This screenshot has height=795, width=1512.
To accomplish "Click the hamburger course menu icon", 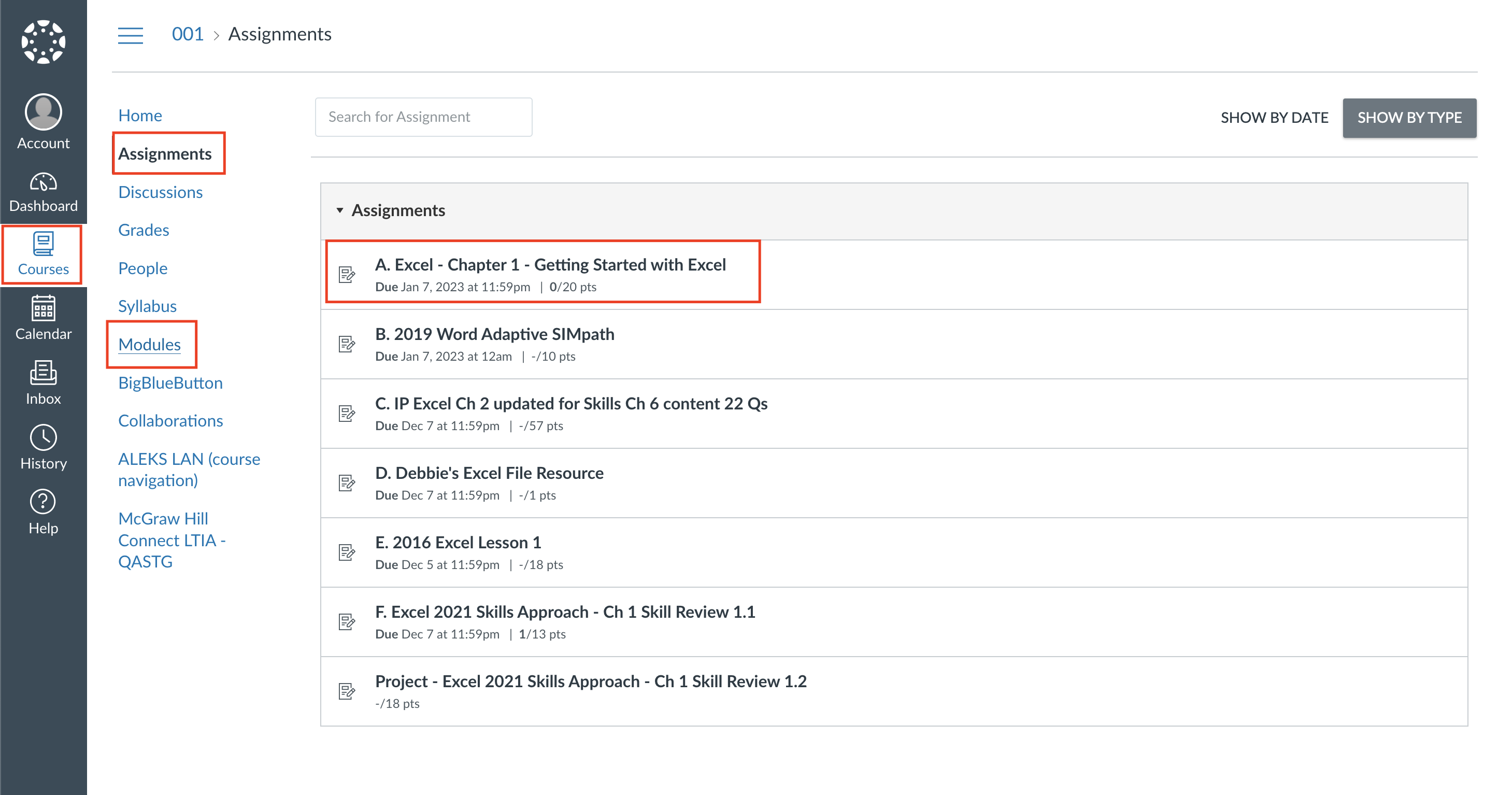I will [130, 35].
